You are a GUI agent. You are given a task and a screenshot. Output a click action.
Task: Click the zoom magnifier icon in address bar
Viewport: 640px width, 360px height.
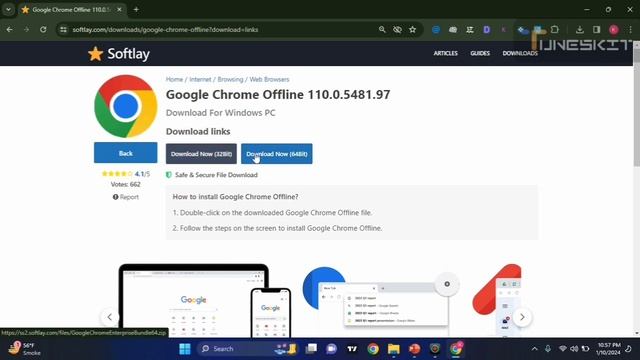coord(382,30)
